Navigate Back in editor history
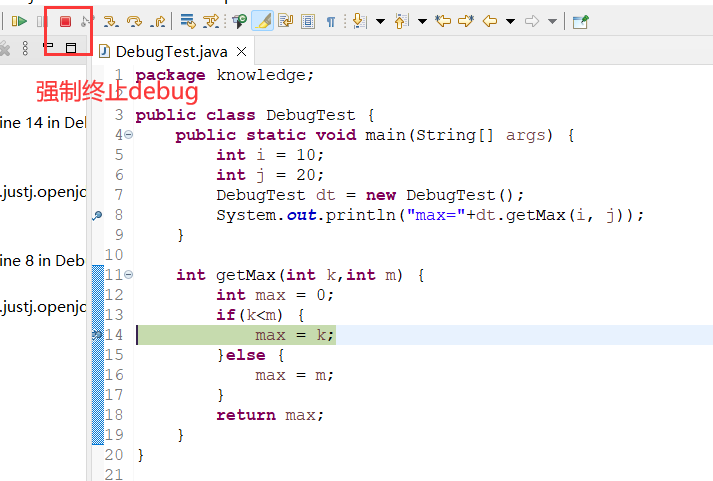 (490, 21)
